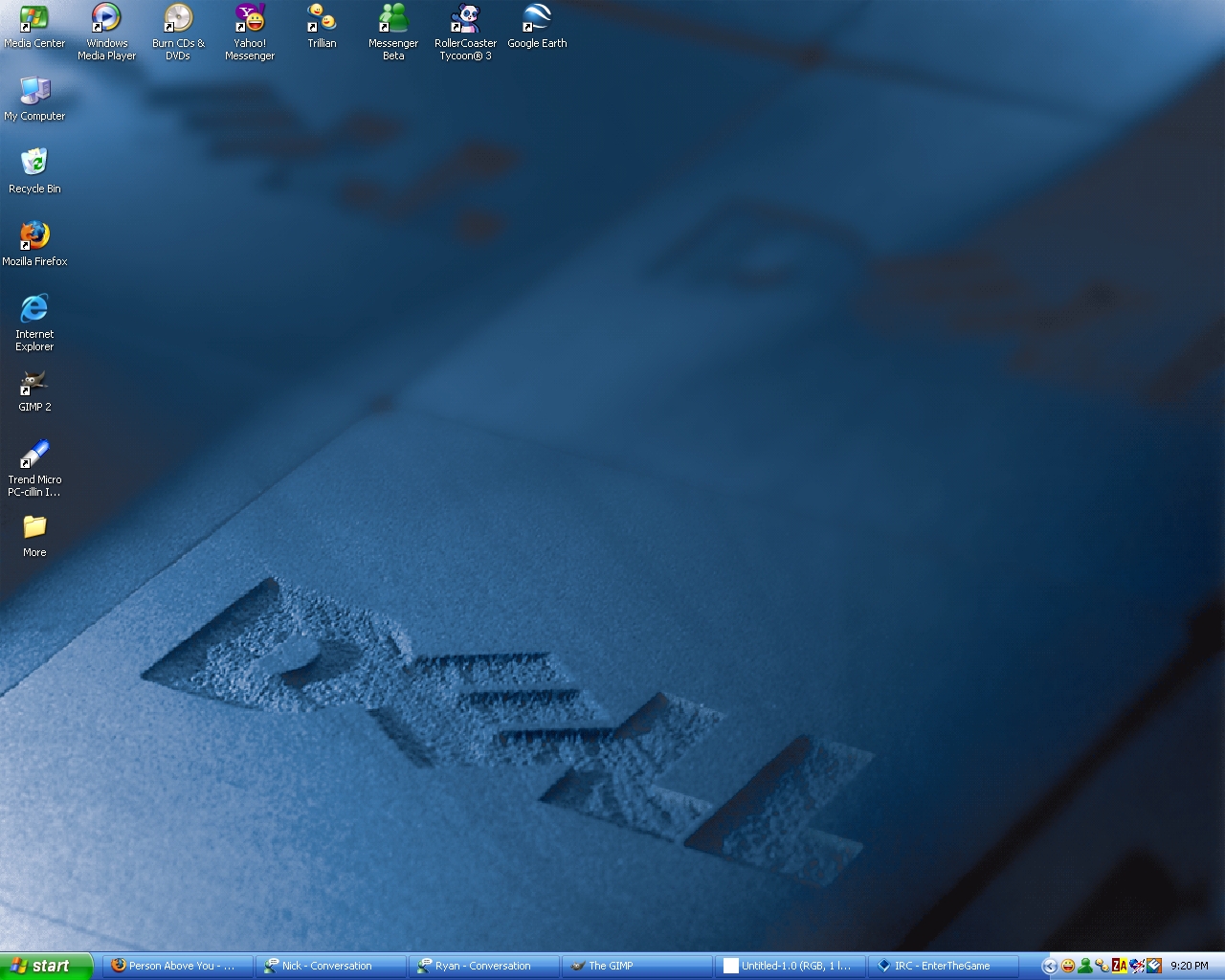
Task: Open the Start menu
Action: tap(46, 966)
